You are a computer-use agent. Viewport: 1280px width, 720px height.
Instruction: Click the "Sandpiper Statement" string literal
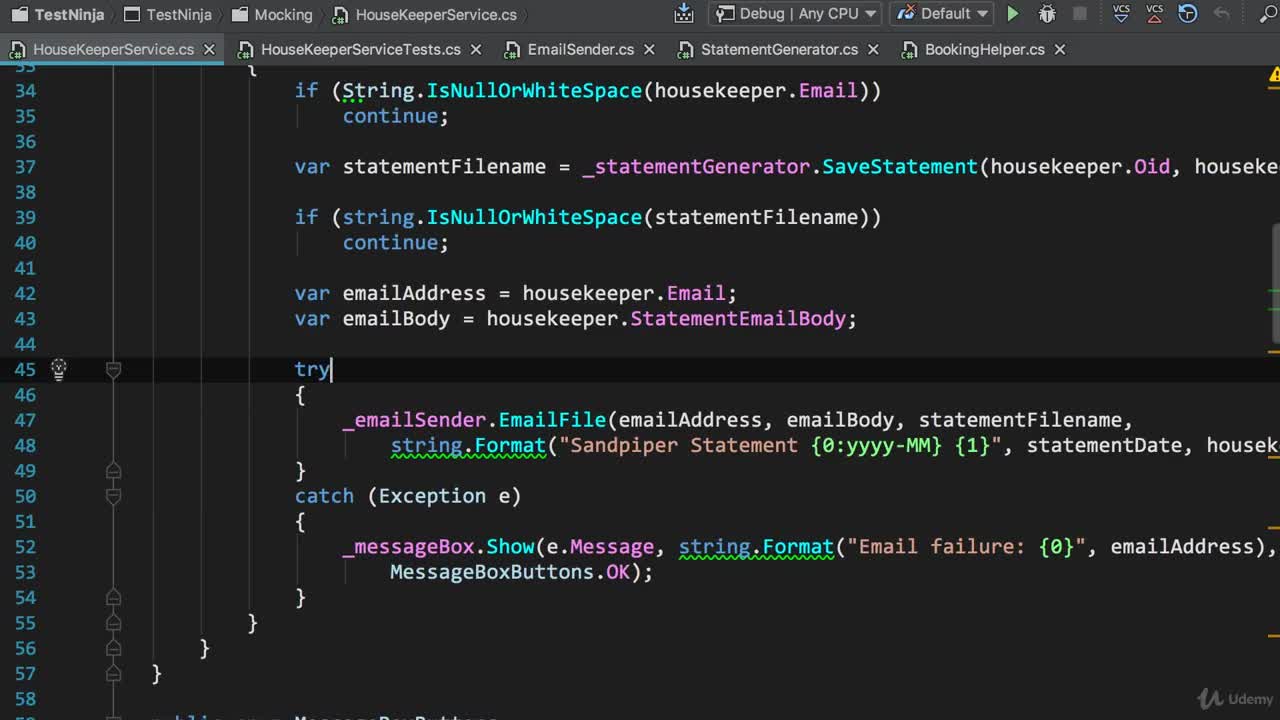(x=780, y=445)
